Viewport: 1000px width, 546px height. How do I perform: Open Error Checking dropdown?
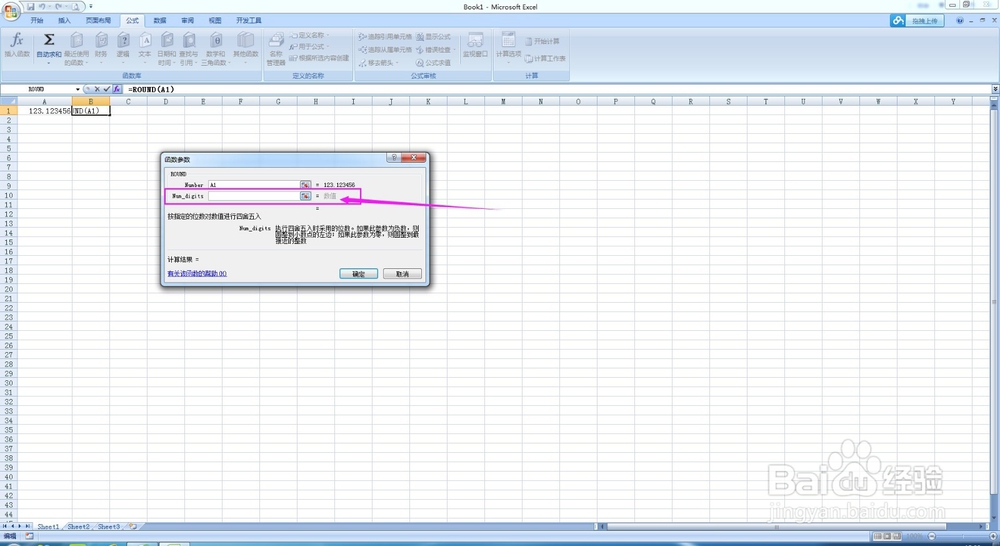(436, 50)
